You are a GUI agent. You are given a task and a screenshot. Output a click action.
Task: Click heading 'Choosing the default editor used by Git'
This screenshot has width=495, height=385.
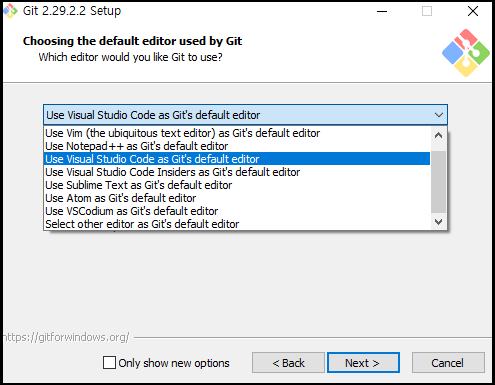pyautogui.click(x=132, y=41)
